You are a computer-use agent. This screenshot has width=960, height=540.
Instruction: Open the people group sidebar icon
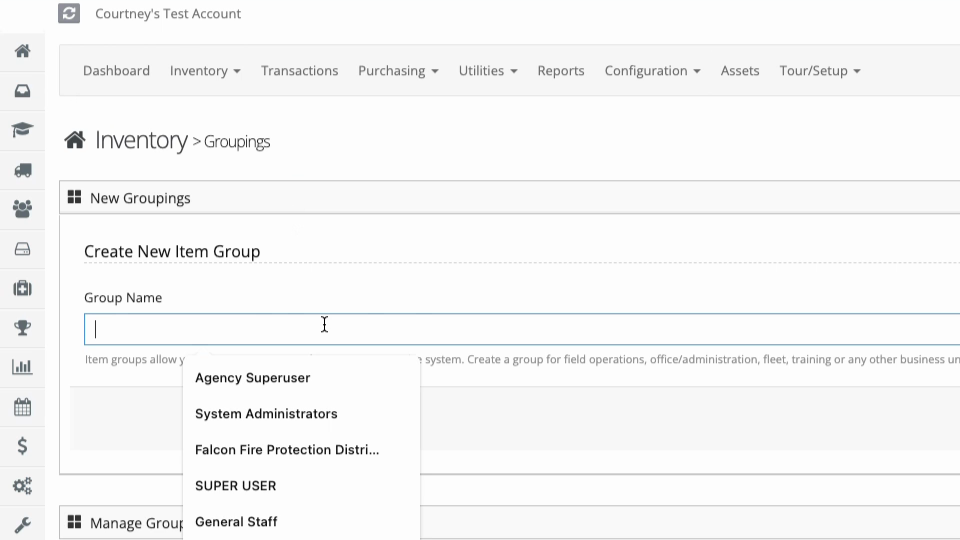coord(23,209)
